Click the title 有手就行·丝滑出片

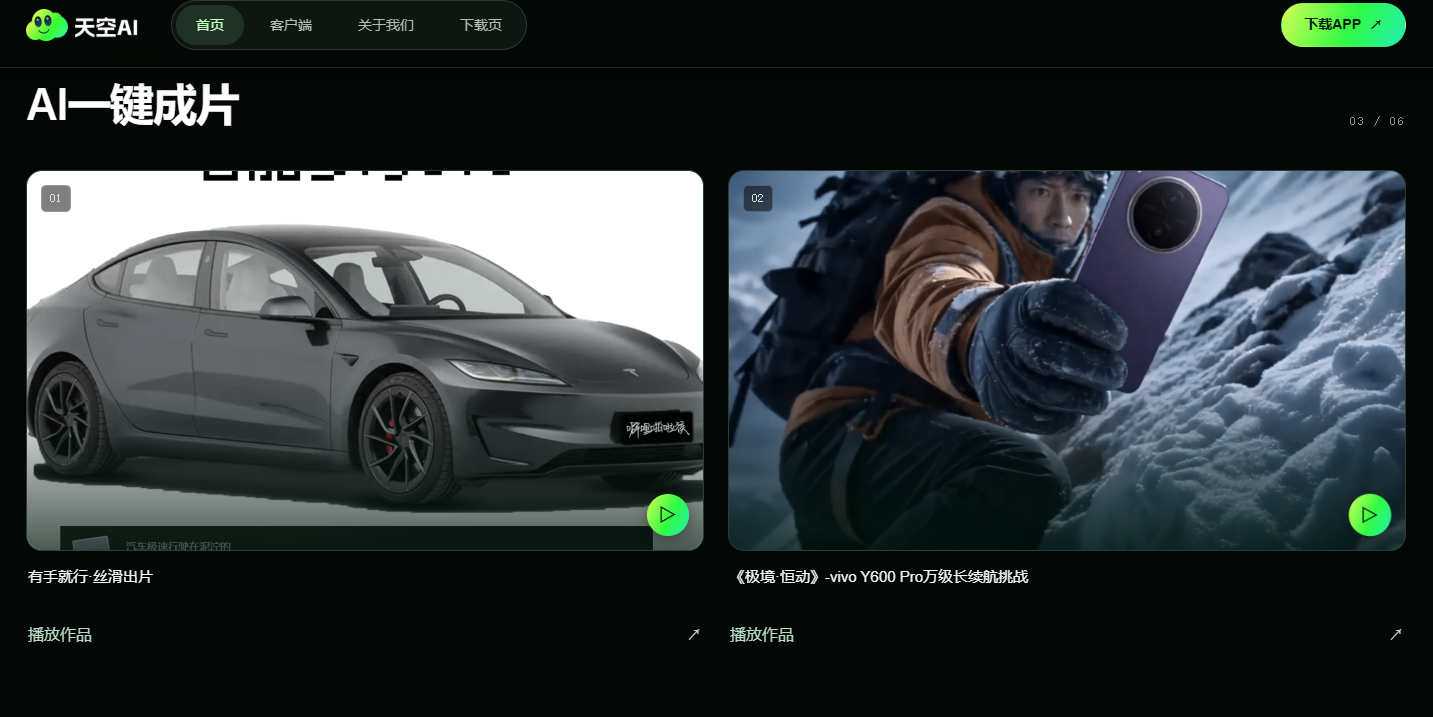(x=90, y=577)
